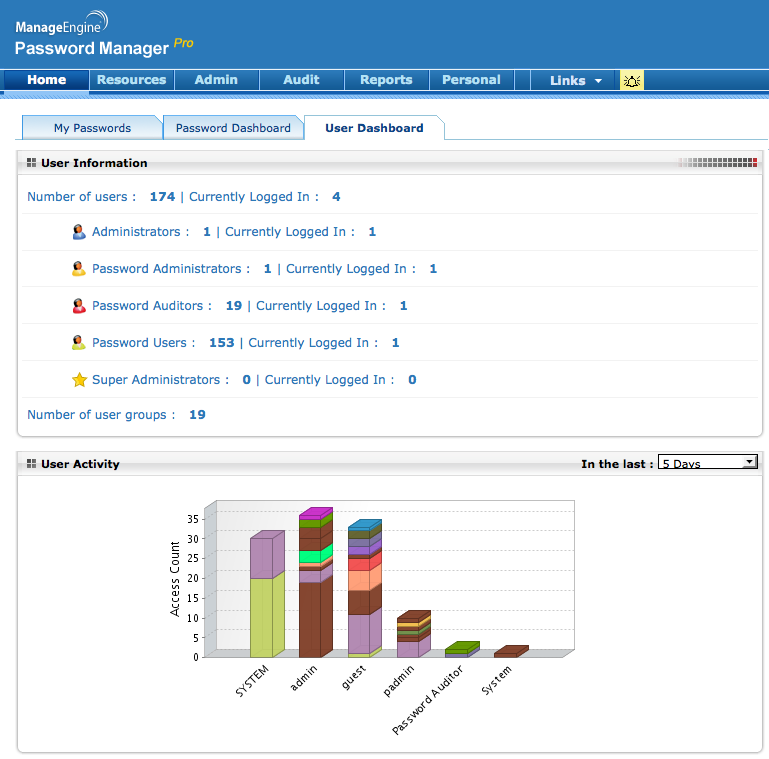Click the guest bar in activity chart
This screenshot has height=759, width=769.
365,589
